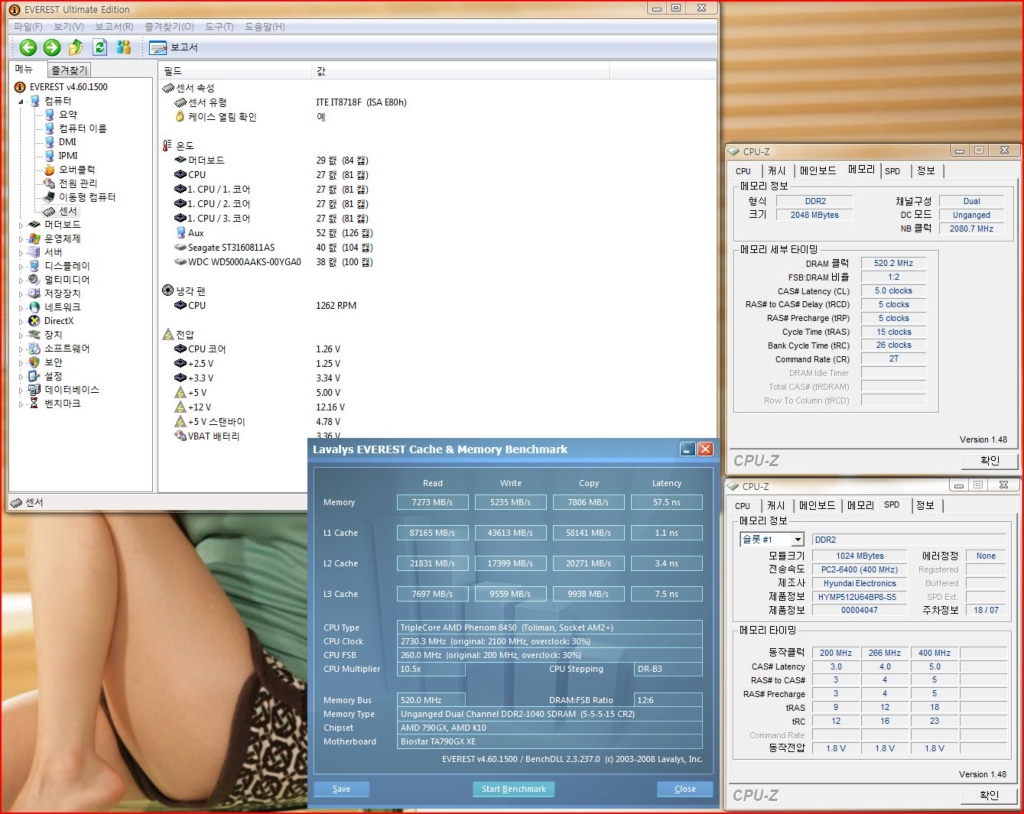This screenshot has height=814, width=1024.
Task: Click the 값 column header
Action: coord(460,71)
